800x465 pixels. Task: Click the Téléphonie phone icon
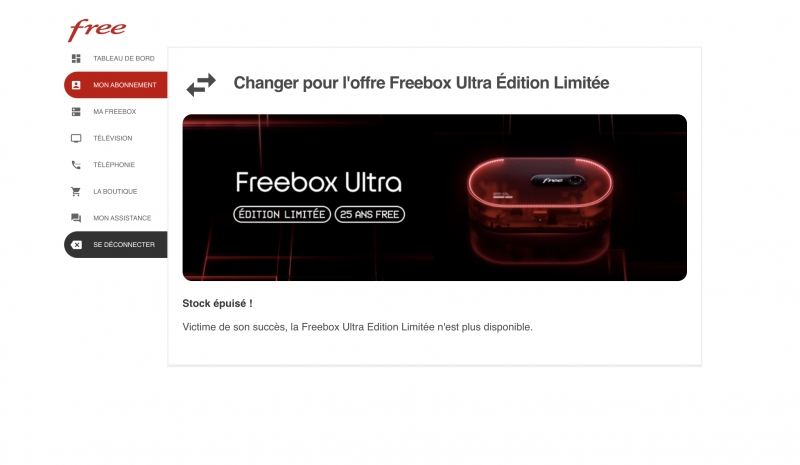coord(76,165)
